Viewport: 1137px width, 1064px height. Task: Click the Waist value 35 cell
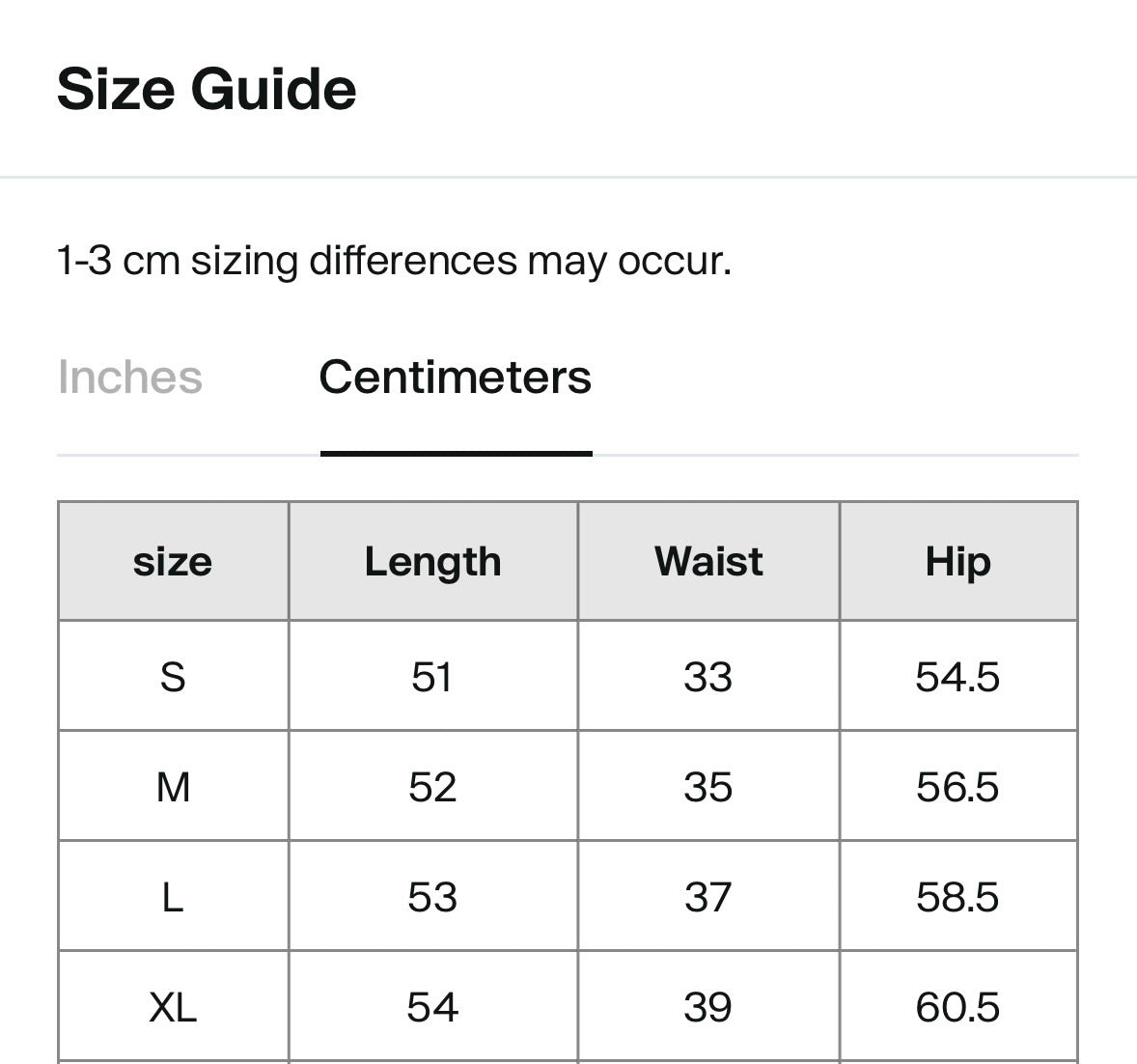click(708, 786)
